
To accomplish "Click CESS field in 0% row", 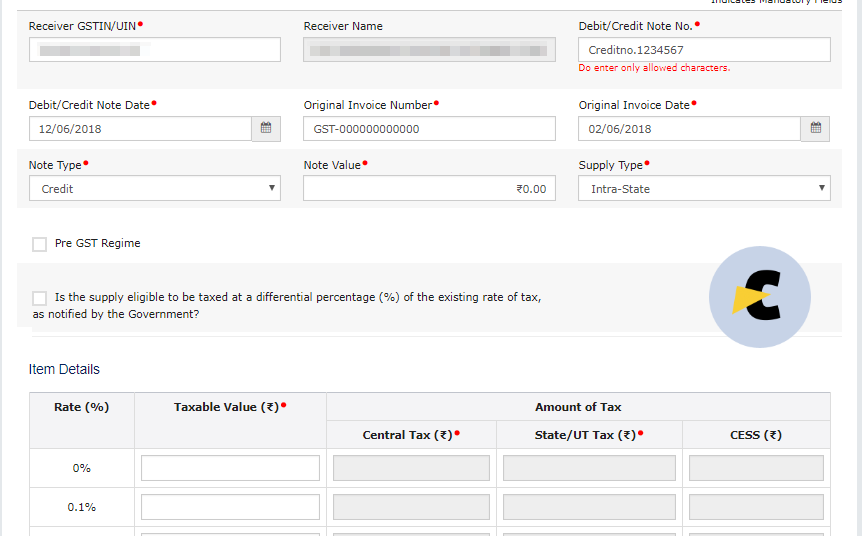I will pyautogui.click(x=756, y=468).
